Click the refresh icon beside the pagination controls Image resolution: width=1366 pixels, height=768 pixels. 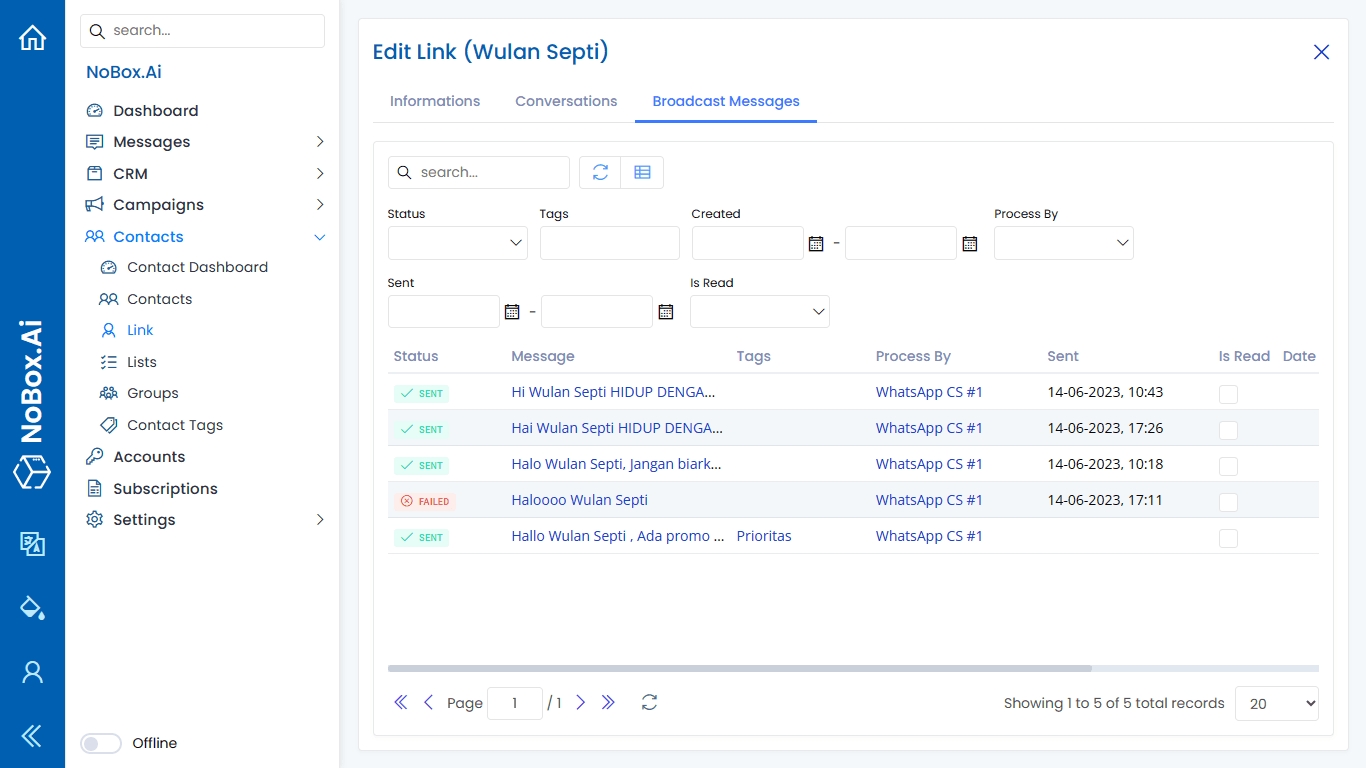pyautogui.click(x=649, y=703)
